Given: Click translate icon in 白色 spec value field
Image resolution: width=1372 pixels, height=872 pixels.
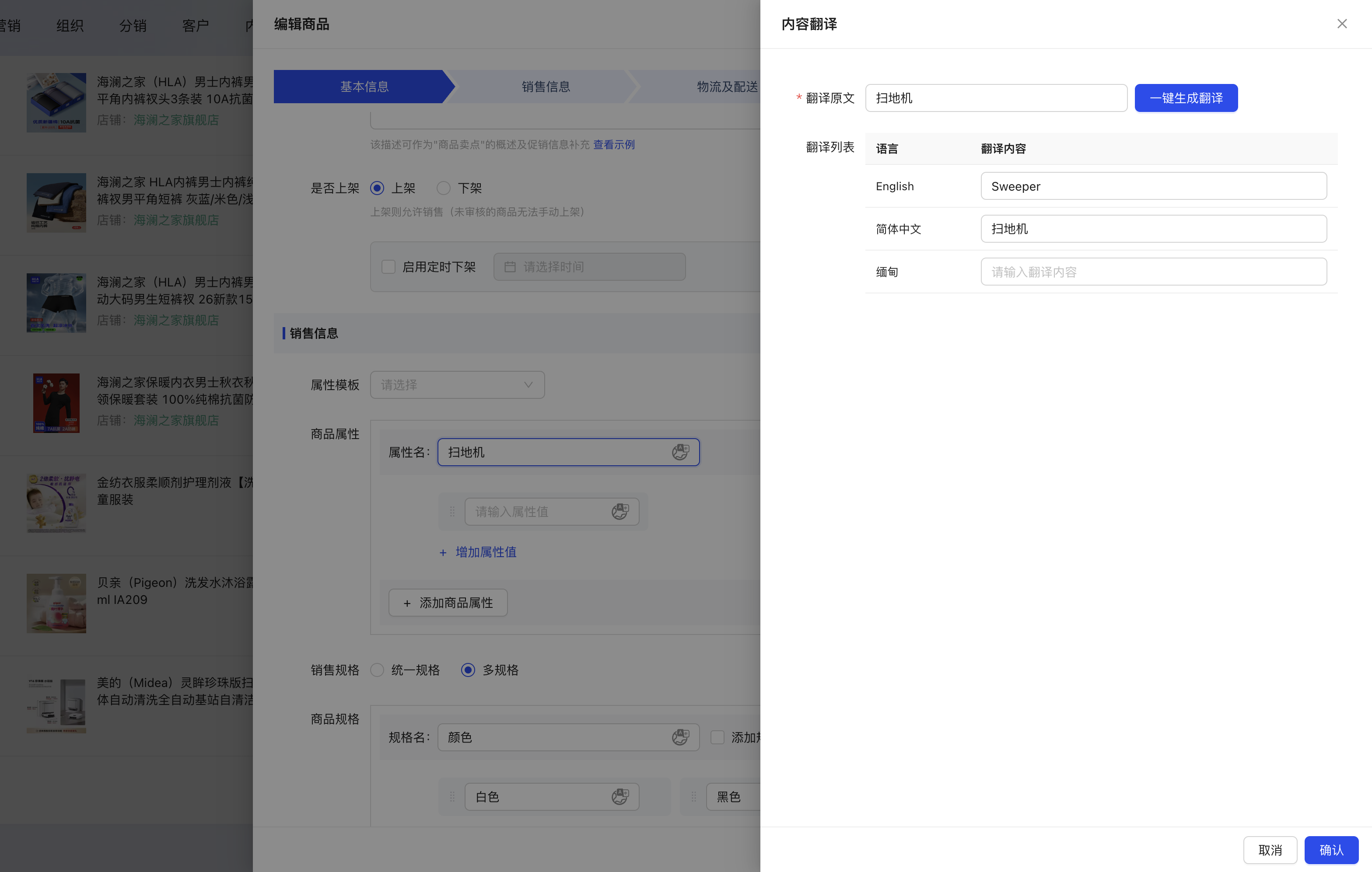Looking at the screenshot, I should (x=620, y=796).
